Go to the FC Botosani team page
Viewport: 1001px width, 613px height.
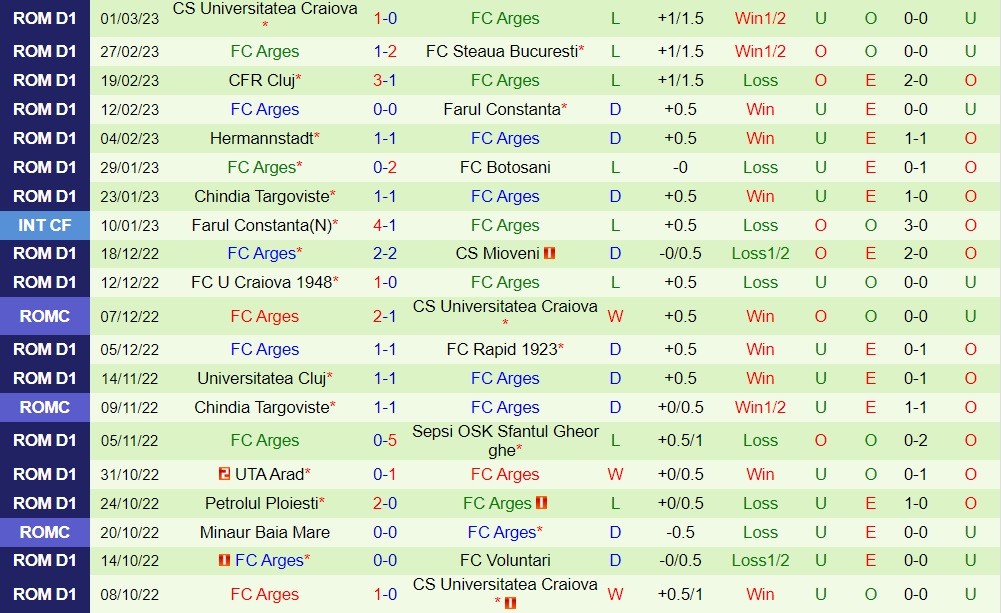pyautogui.click(x=505, y=167)
